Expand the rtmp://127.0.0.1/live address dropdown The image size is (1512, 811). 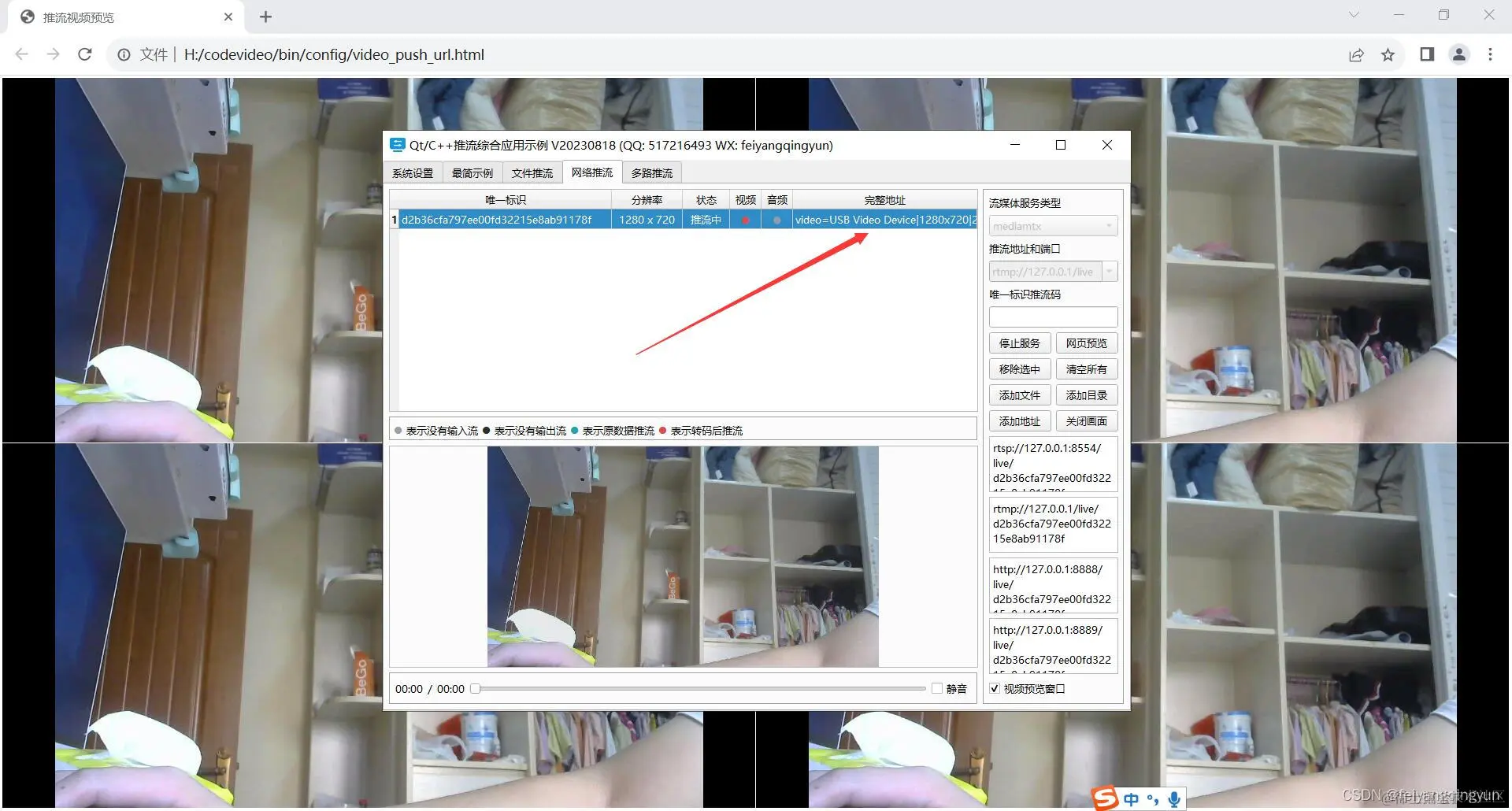point(1110,272)
